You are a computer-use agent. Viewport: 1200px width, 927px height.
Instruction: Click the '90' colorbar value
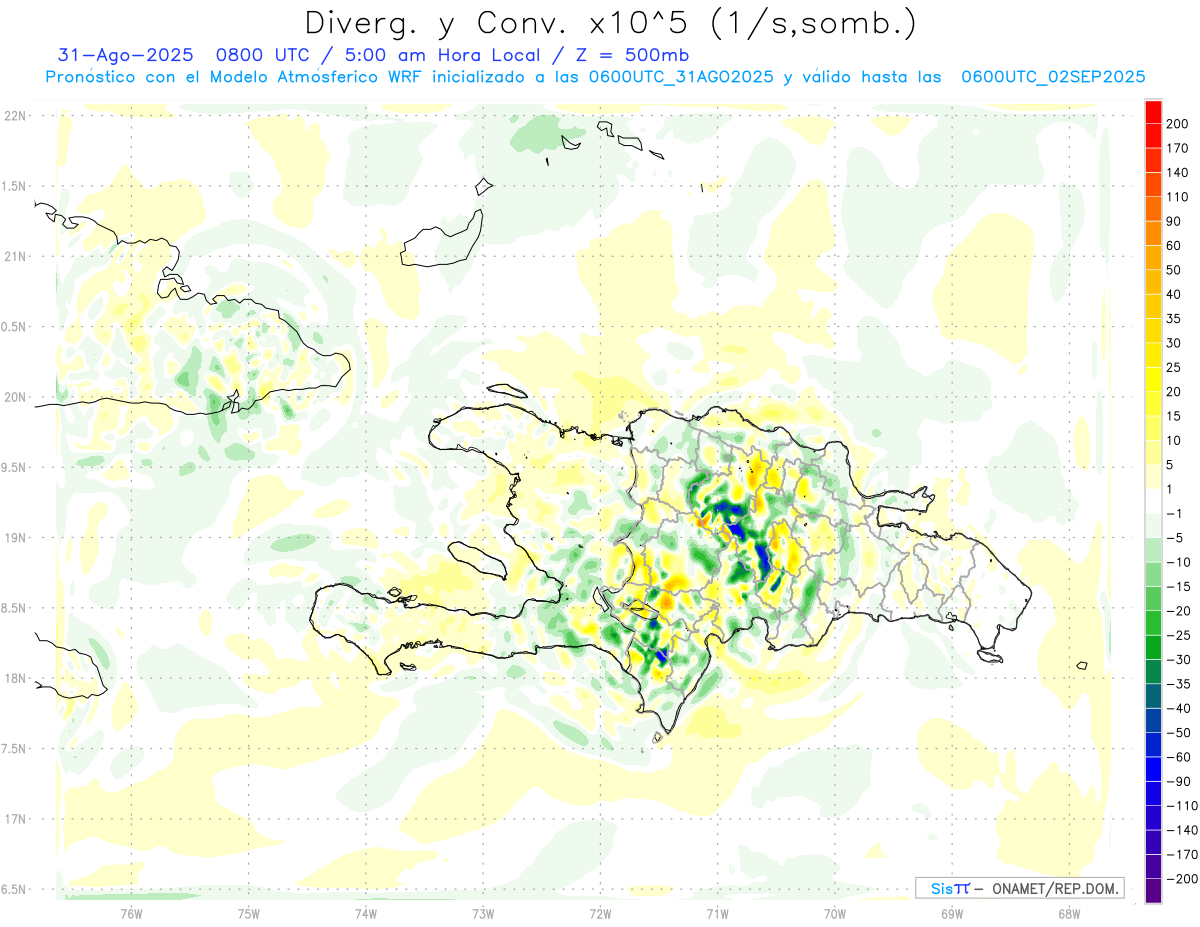coord(1174,222)
